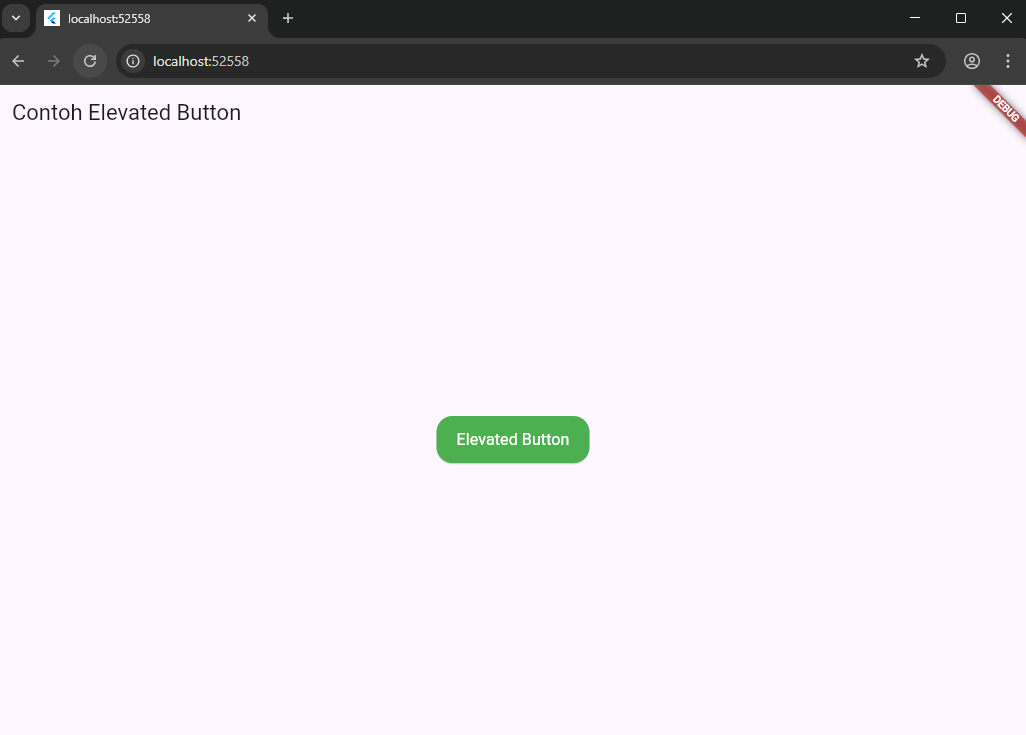Open the Chrome profile icon
Image resolution: width=1026 pixels, height=735 pixels.
[x=971, y=61]
